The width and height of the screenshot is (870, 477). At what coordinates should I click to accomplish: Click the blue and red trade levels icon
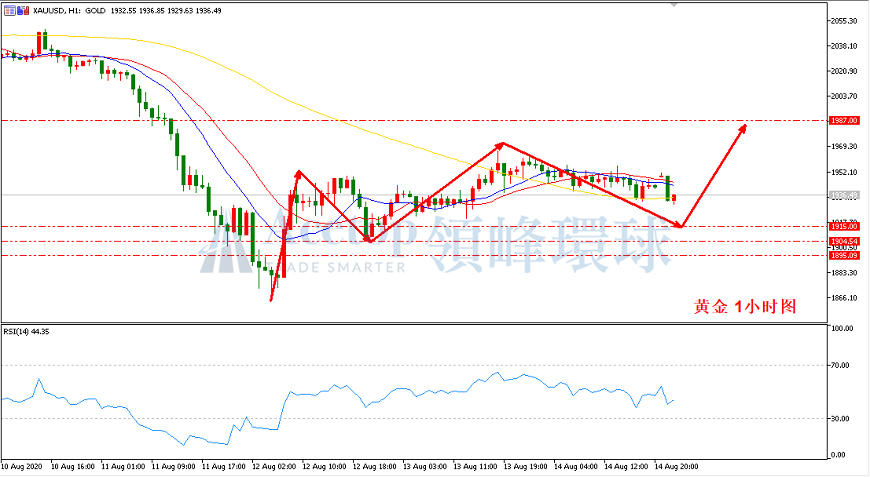pyautogui.click(x=22, y=10)
